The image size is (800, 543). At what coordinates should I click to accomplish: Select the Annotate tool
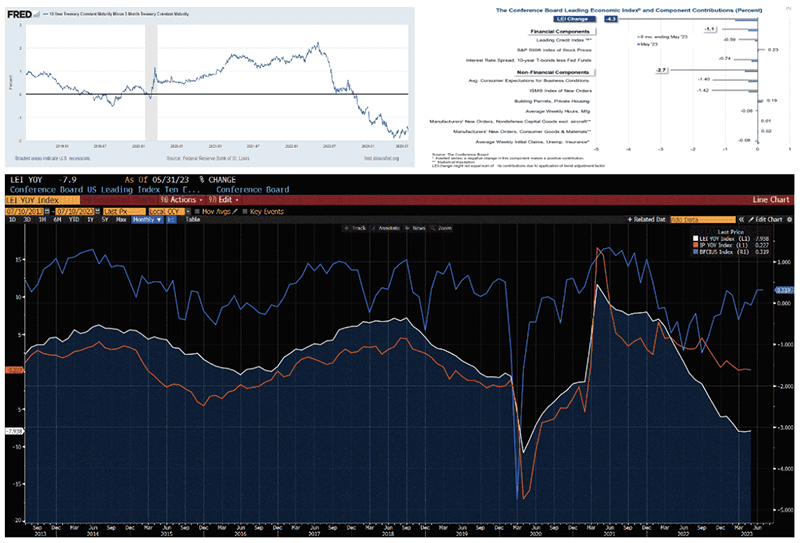coord(385,228)
